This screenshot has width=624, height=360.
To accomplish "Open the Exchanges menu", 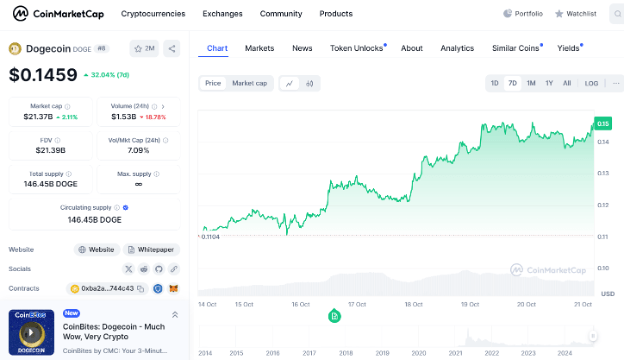I will click(222, 14).
